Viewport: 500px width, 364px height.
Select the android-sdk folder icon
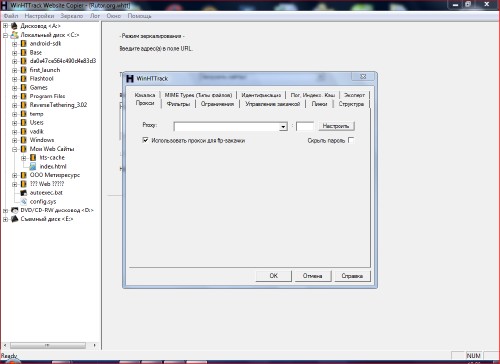pyautogui.click(x=23, y=44)
